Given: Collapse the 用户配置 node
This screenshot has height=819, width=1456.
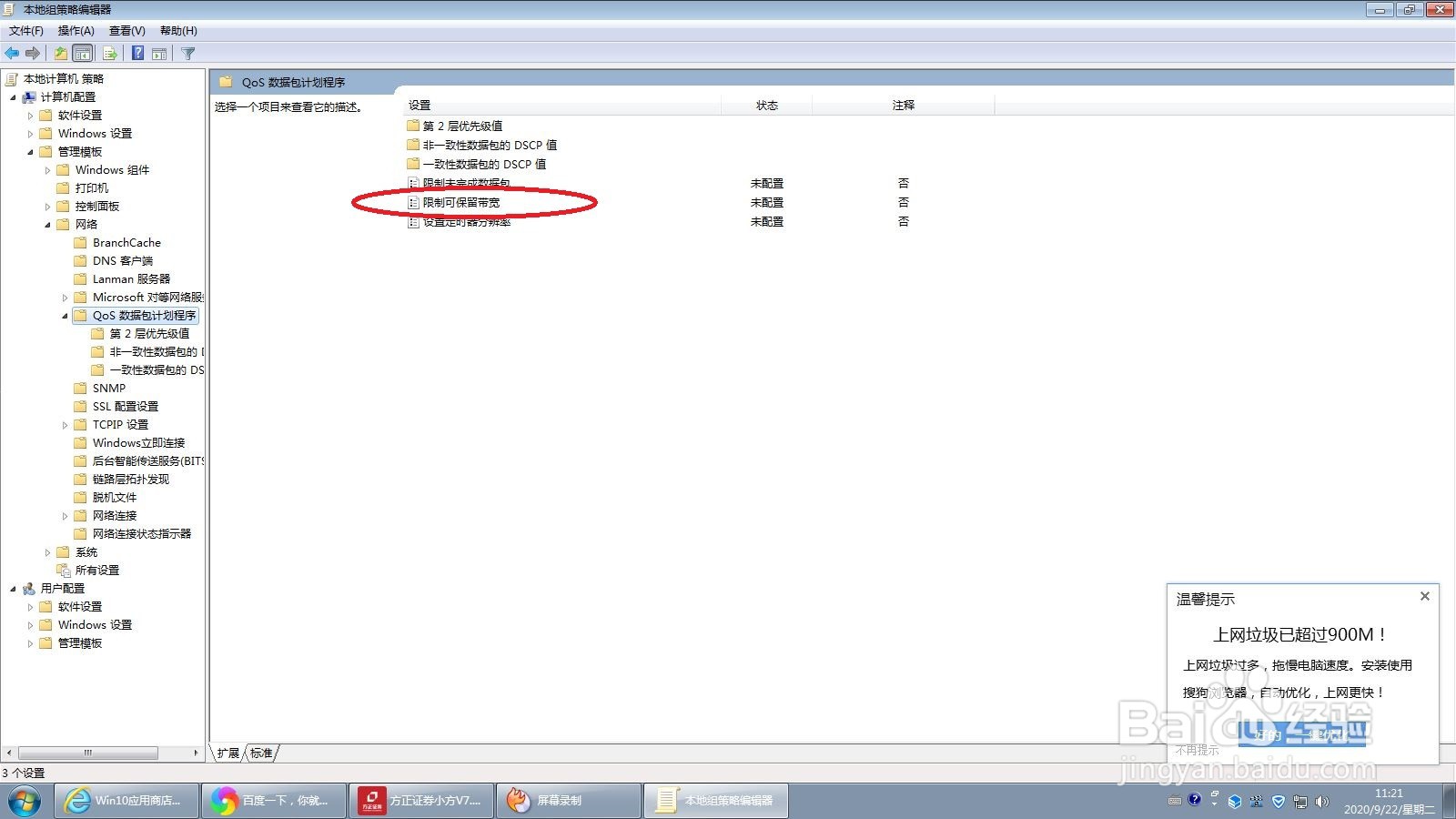Looking at the screenshot, I should point(13,589).
